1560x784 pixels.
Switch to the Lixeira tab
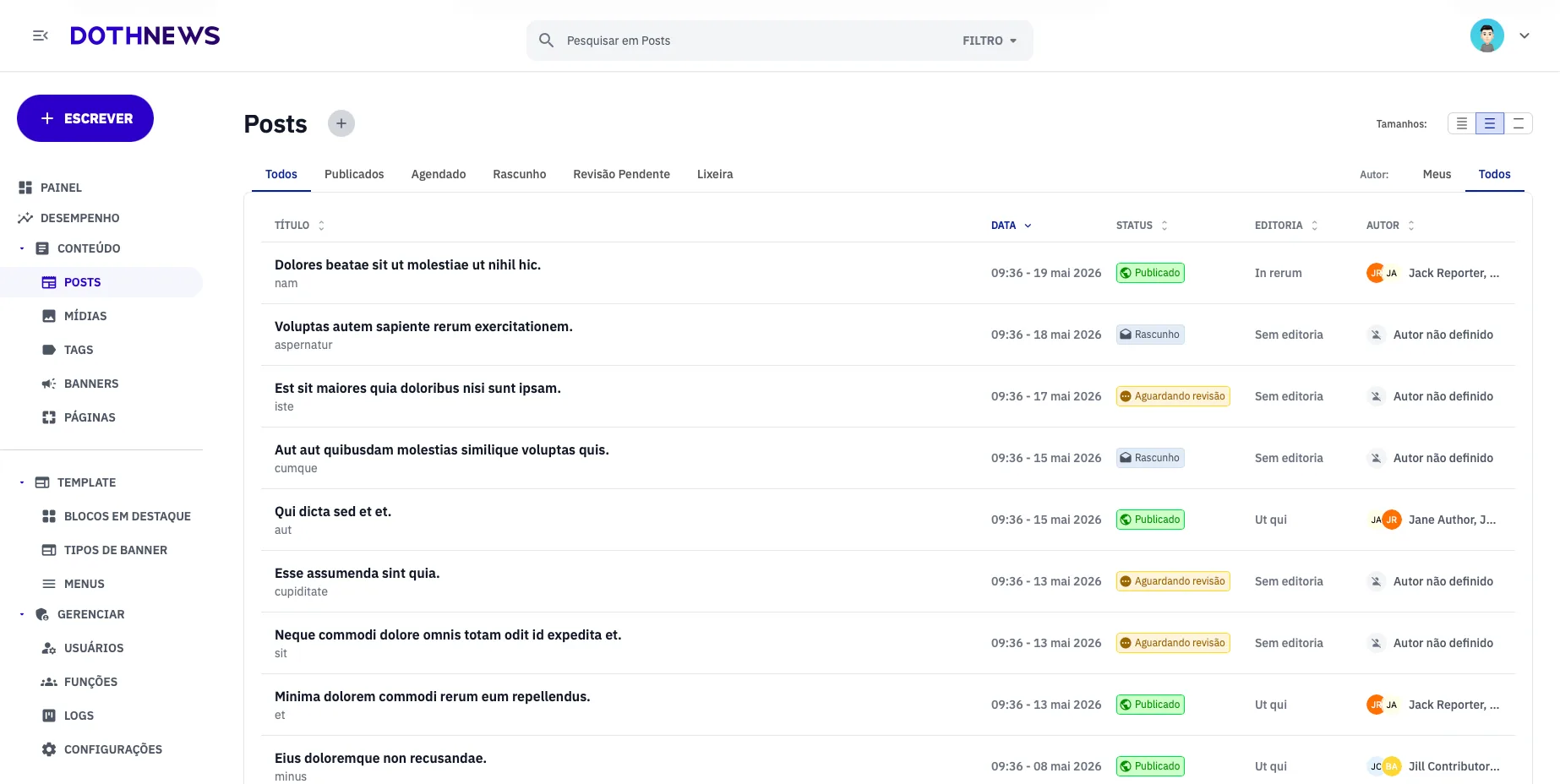[715, 174]
